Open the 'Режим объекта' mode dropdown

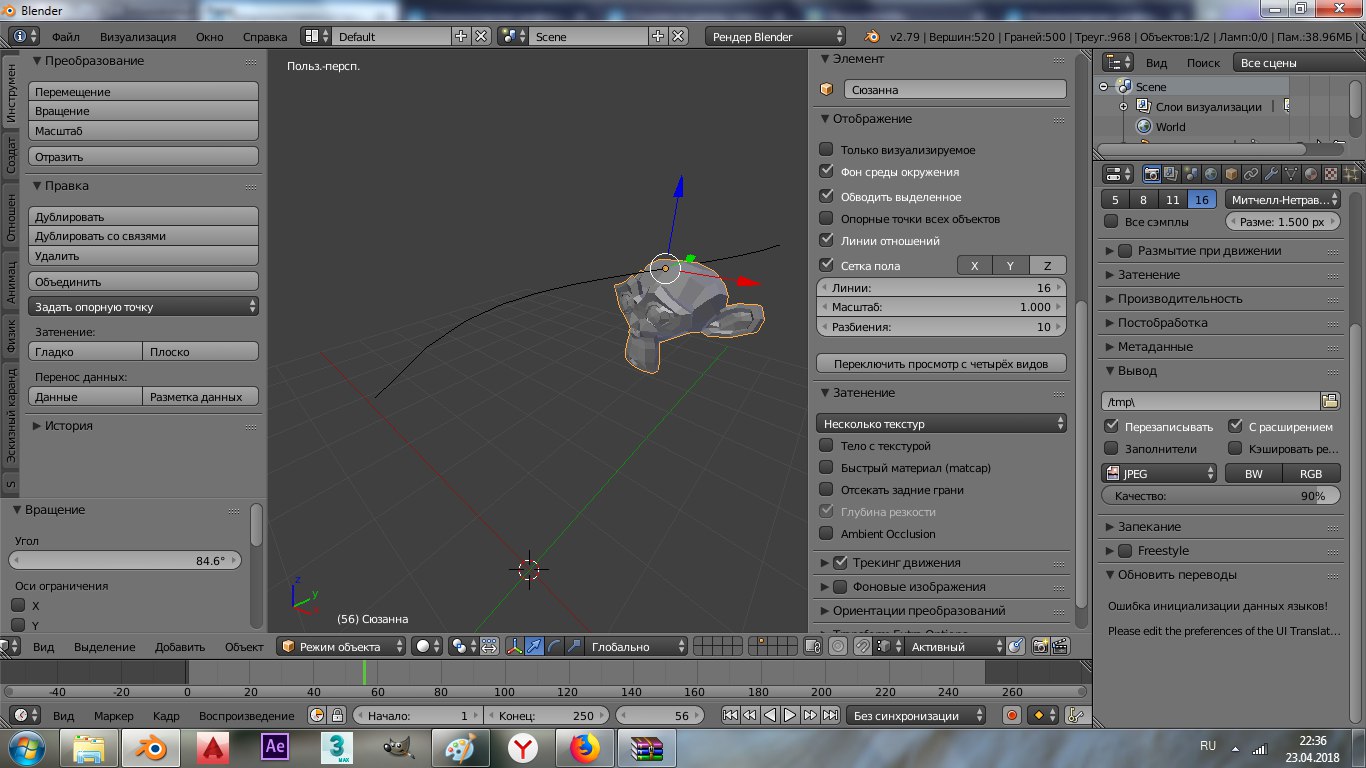(342, 647)
